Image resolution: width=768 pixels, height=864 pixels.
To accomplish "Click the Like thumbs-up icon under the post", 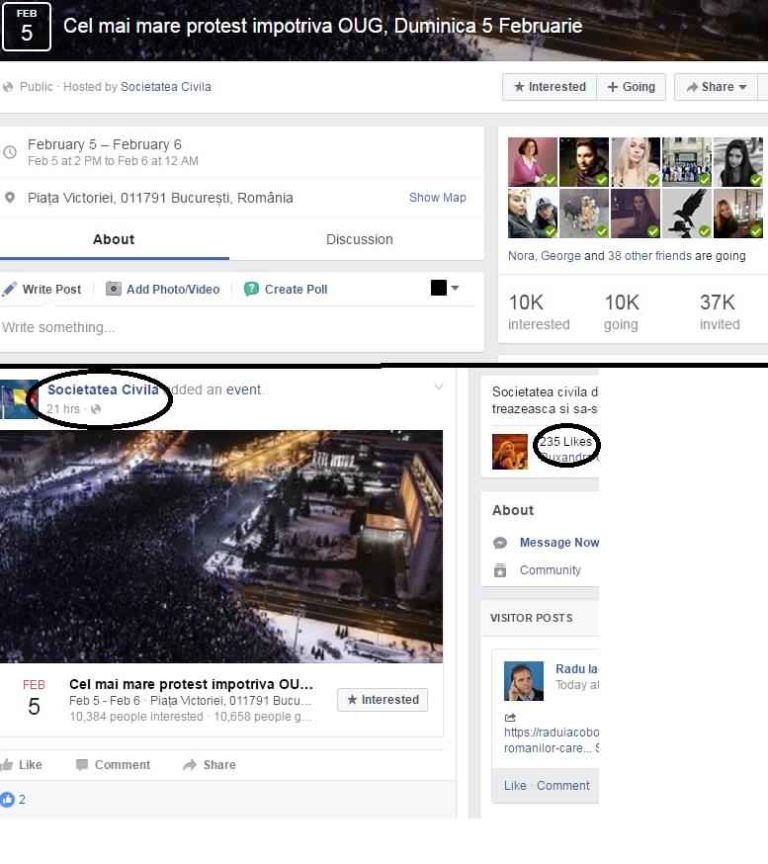I will click(x=8, y=765).
